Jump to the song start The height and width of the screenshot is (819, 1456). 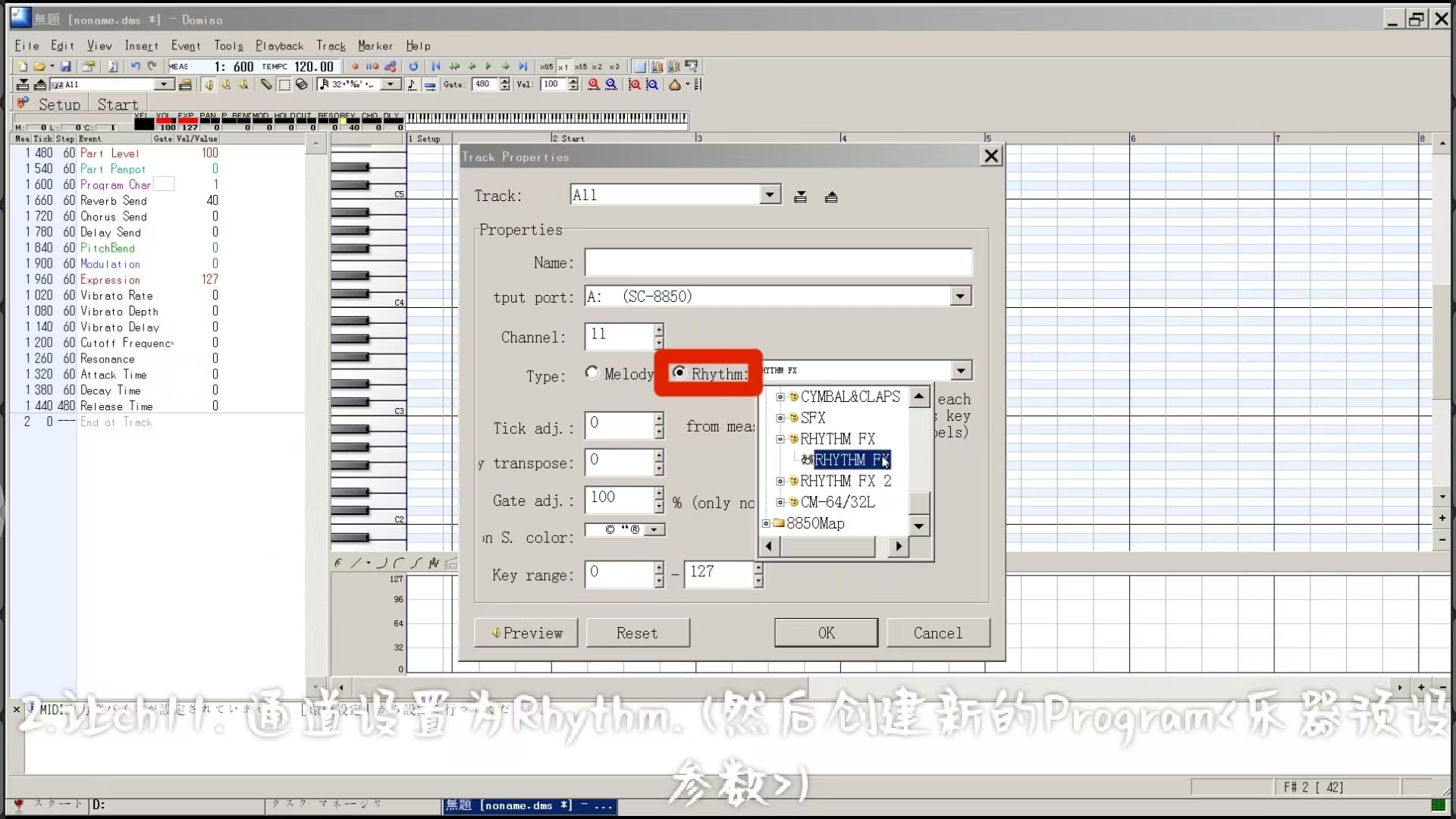tap(436, 67)
